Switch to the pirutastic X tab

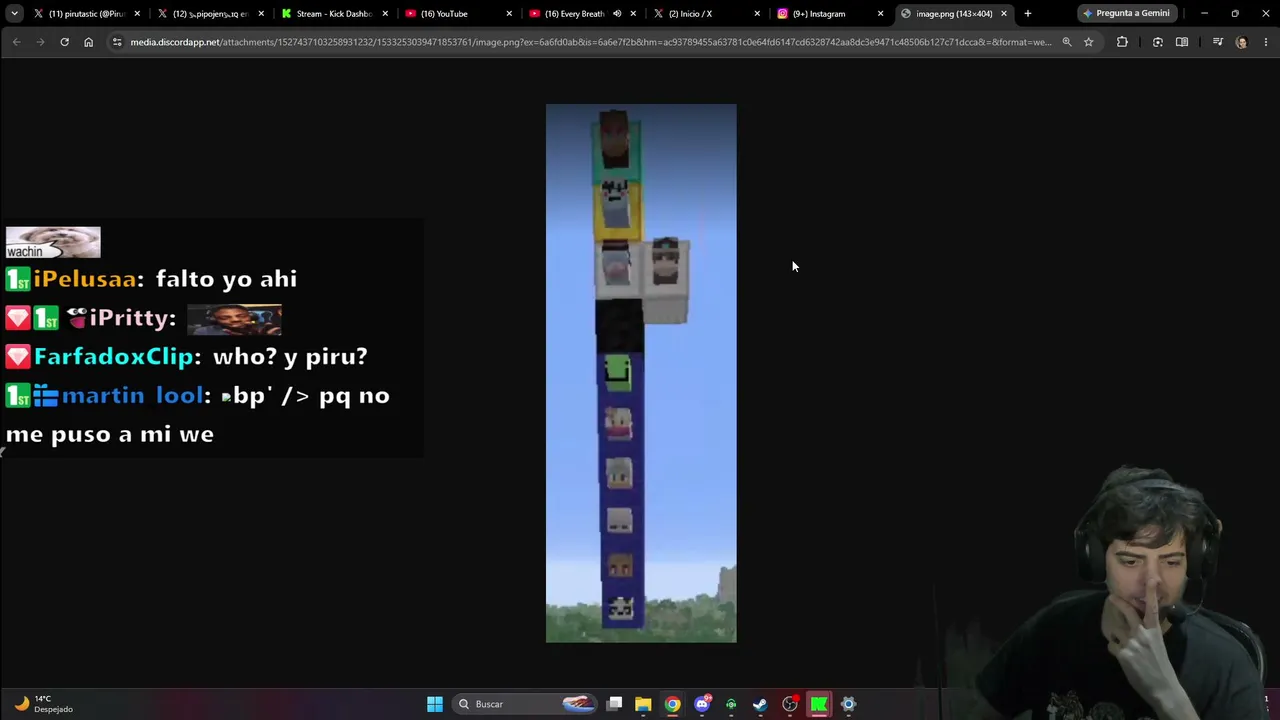tap(88, 14)
